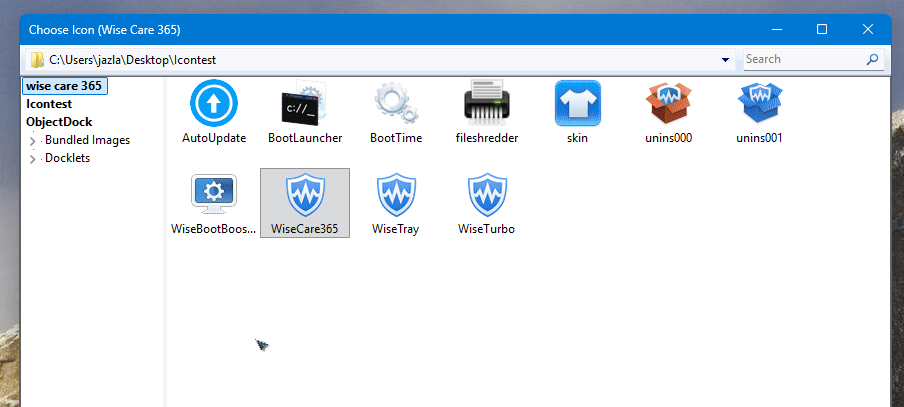Choose the BootLauncher terminal icon

pyautogui.click(x=305, y=104)
